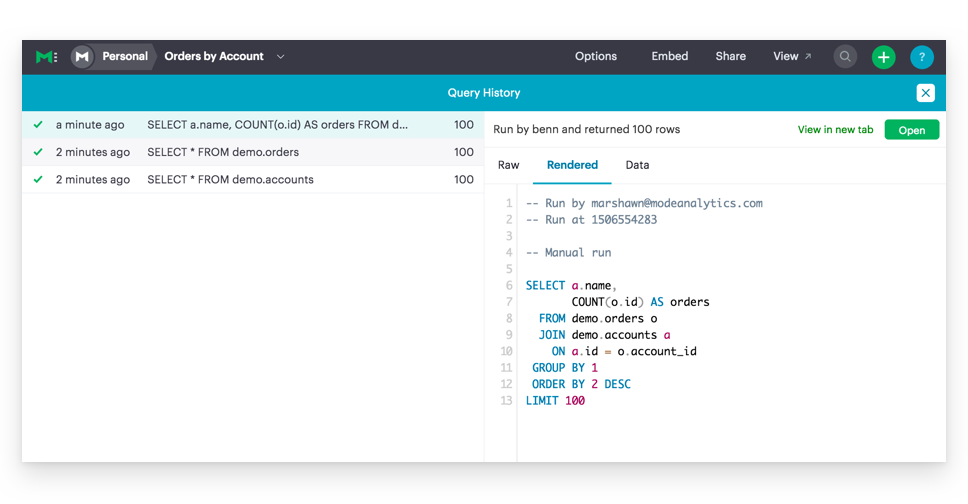The width and height of the screenshot is (968, 504).
Task: Click the '-- Manual run' comment line
Action: [x=568, y=253]
